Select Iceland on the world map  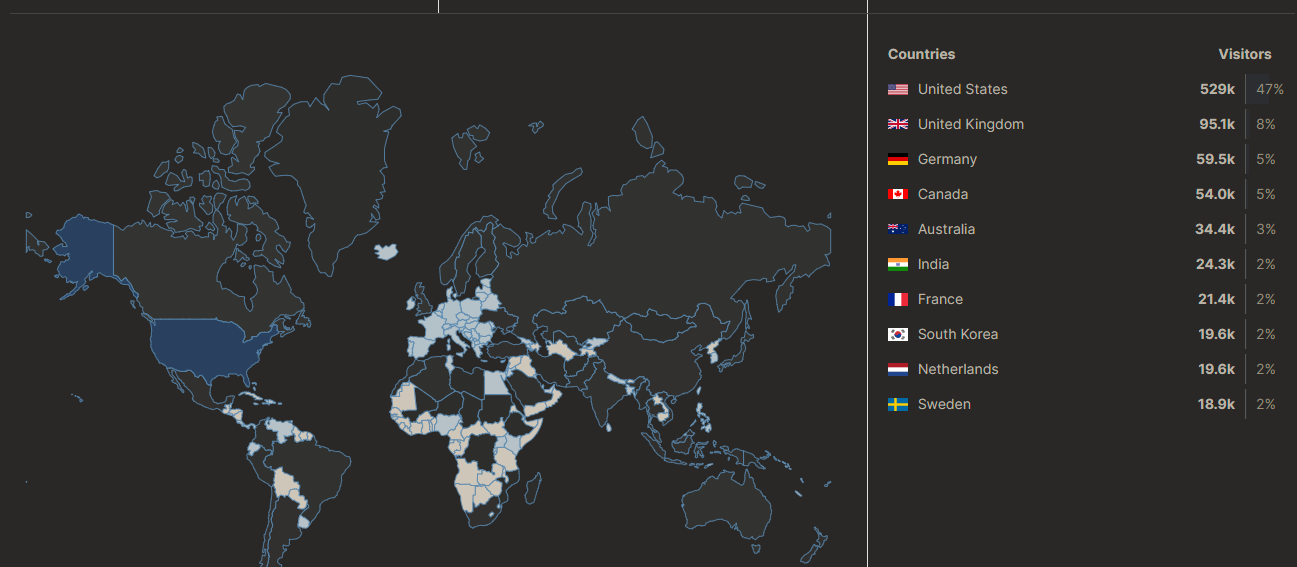[x=386, y=251]
